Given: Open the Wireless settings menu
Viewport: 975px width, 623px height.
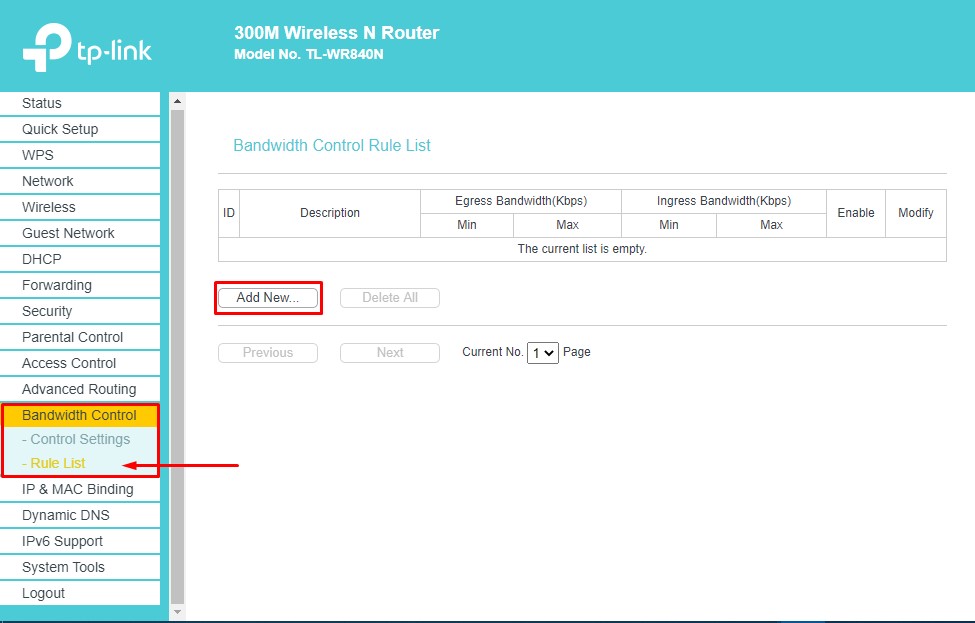Looking at the screenshot, I should [x=49, y=207].
